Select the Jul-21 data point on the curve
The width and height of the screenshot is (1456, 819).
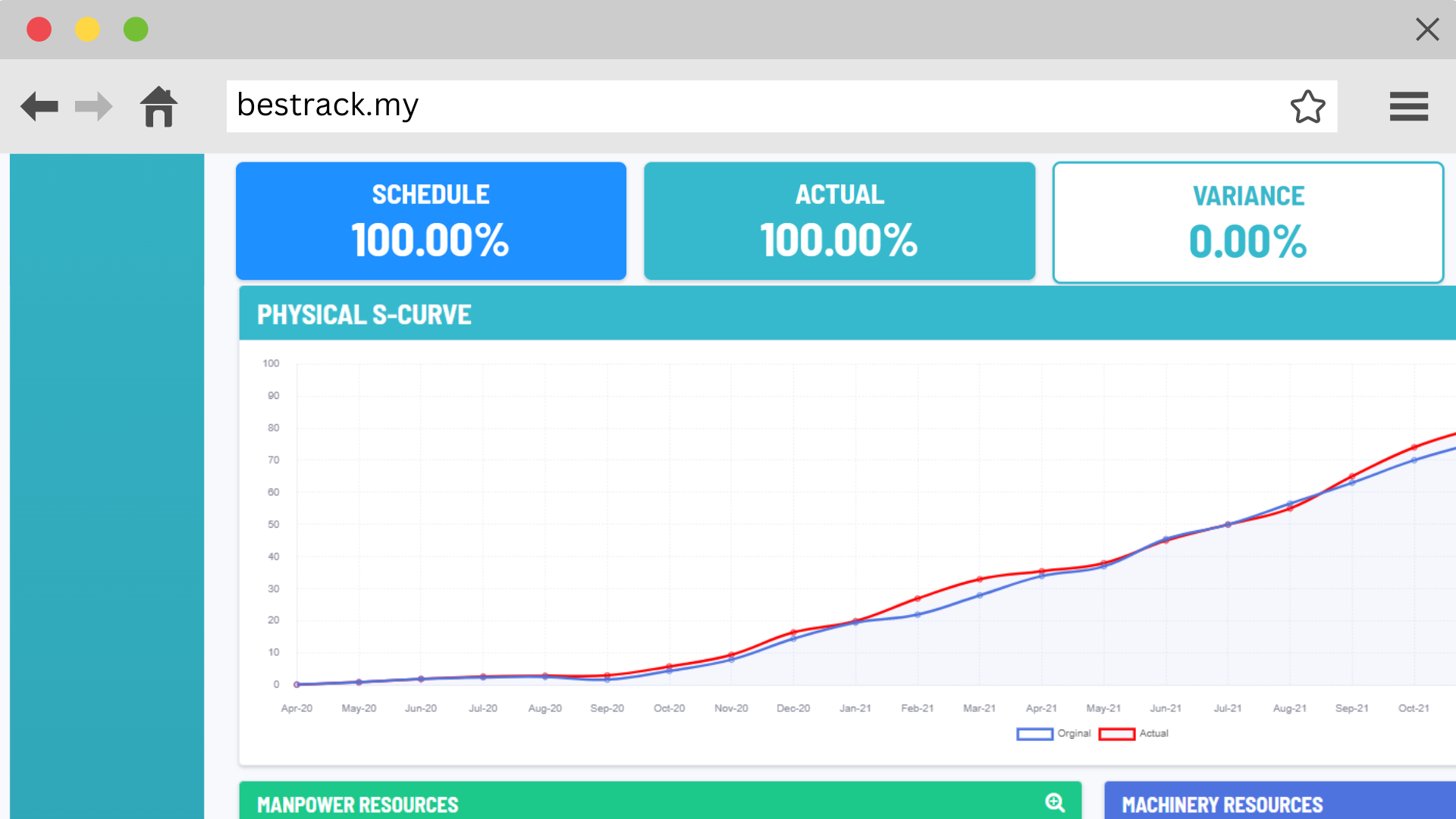click(1227, 524)
